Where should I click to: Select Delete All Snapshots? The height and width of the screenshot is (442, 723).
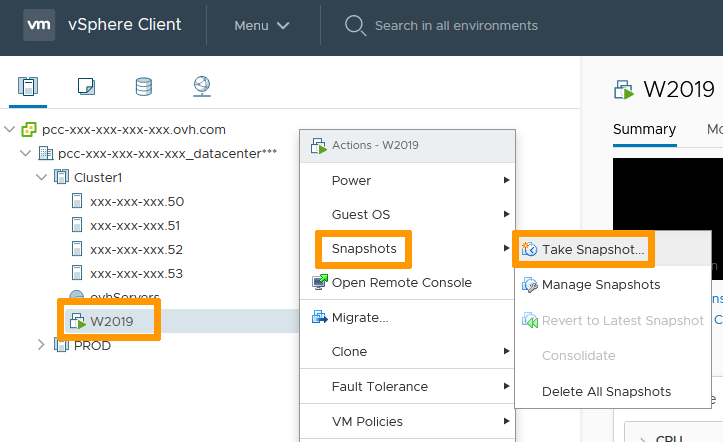[606, 391]
